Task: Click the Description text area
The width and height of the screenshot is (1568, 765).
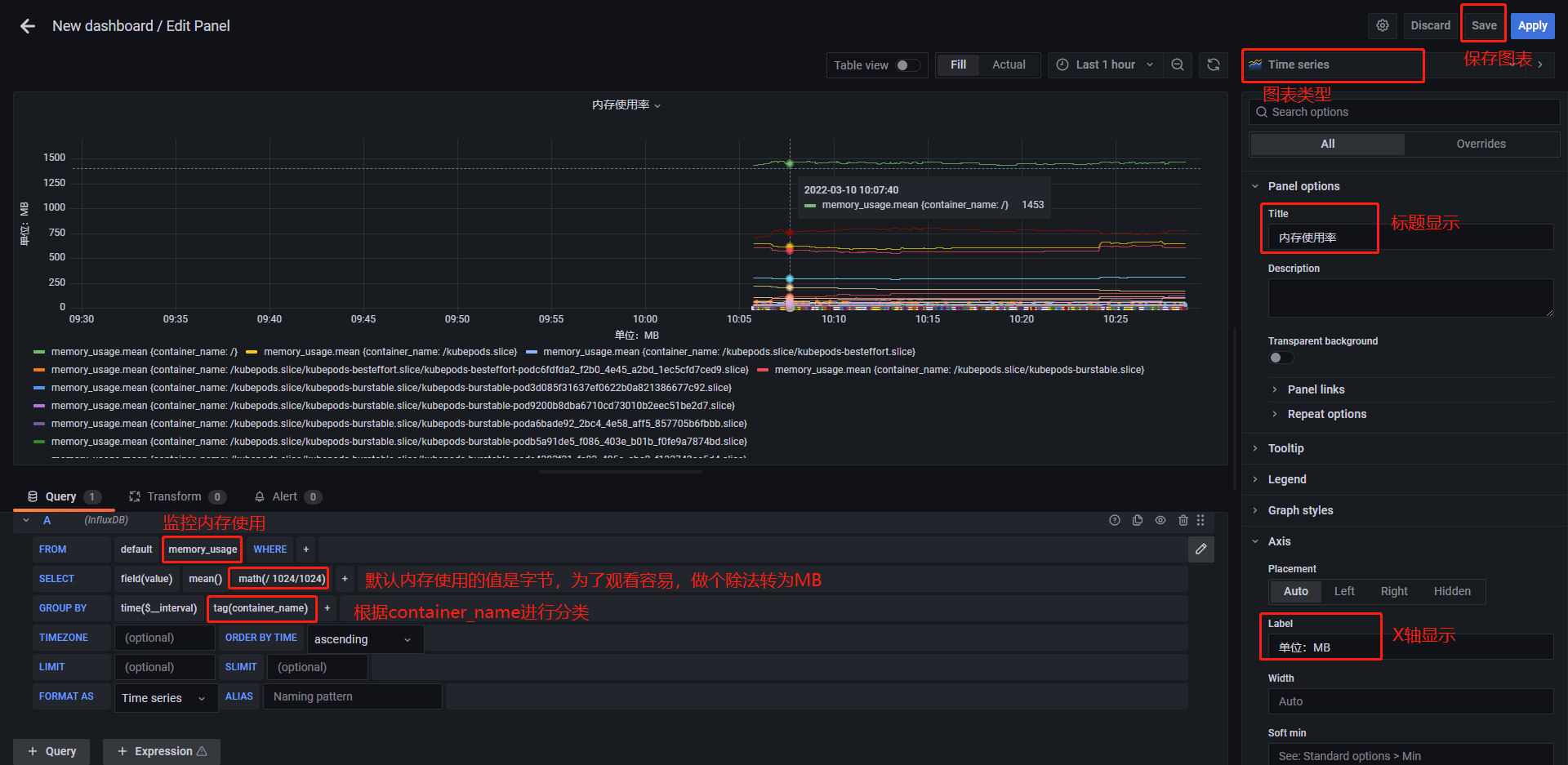Action: pos(1410,298)
